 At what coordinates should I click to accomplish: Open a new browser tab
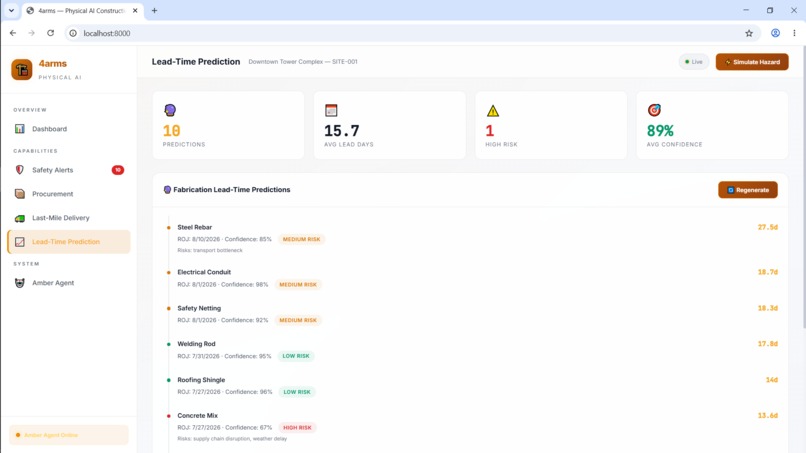click(154, 10)
